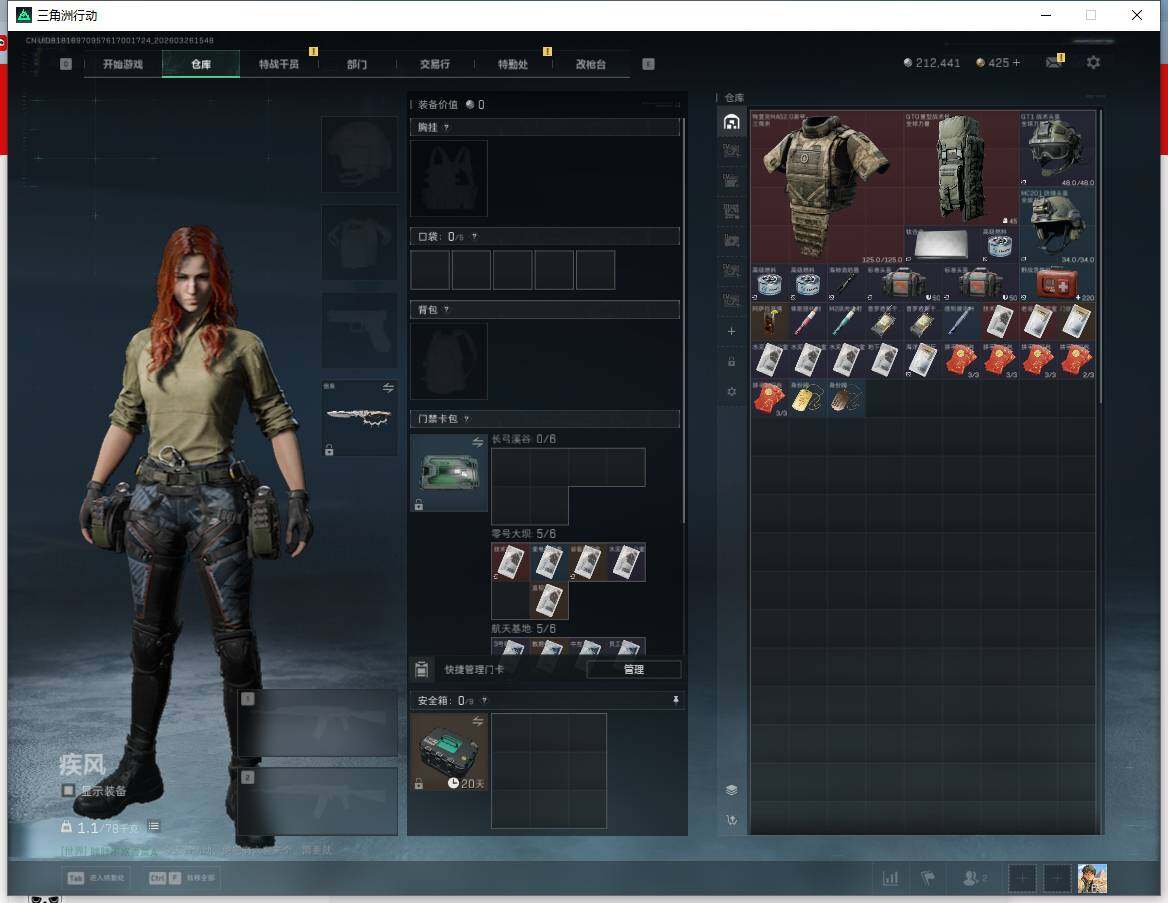The width and height of the screenshot is (1168, 903).
Task: Select the red medical kit item
Action: click(1057, 284)
